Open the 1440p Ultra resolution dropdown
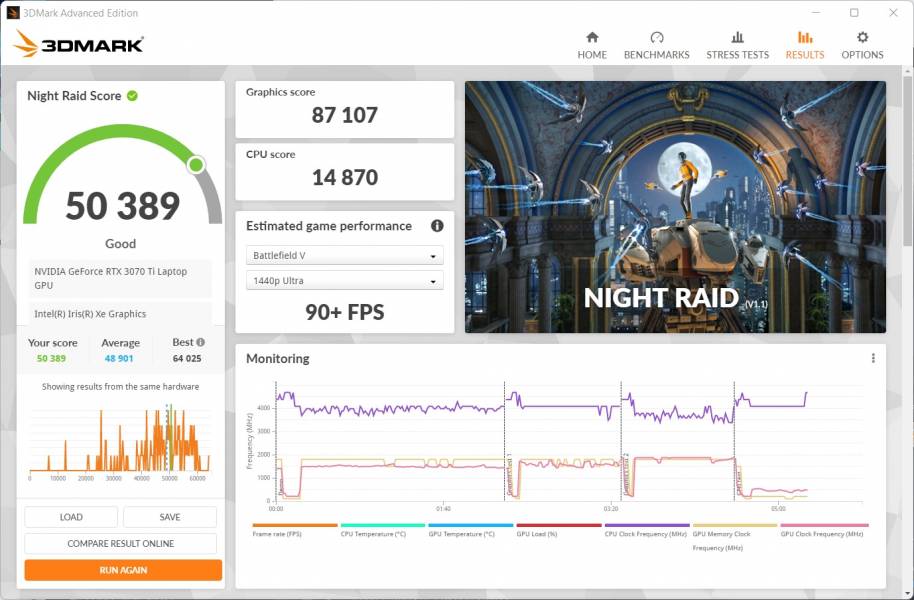 [344, 280]
